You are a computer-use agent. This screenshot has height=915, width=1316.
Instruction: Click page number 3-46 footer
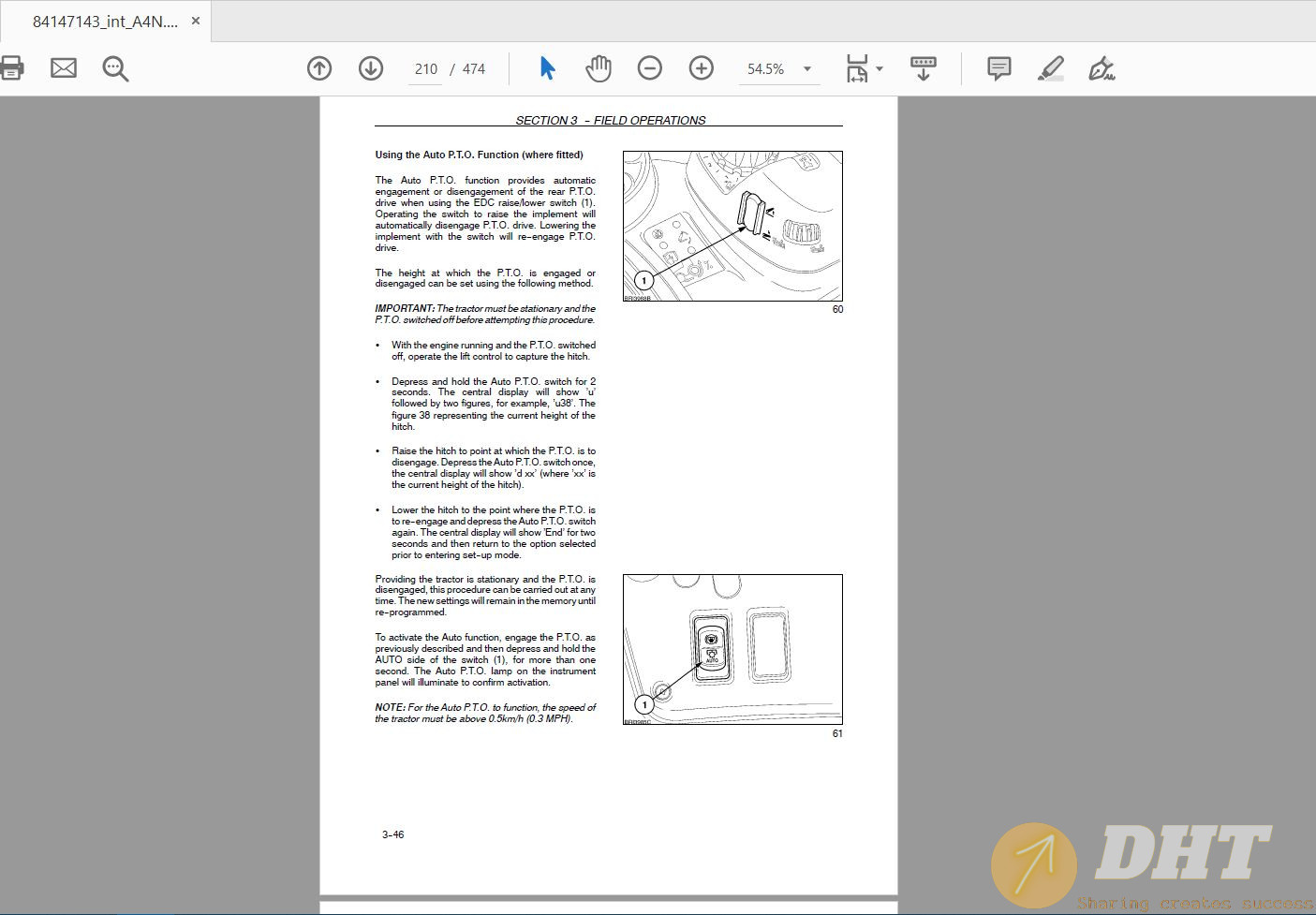click(393, 834)
